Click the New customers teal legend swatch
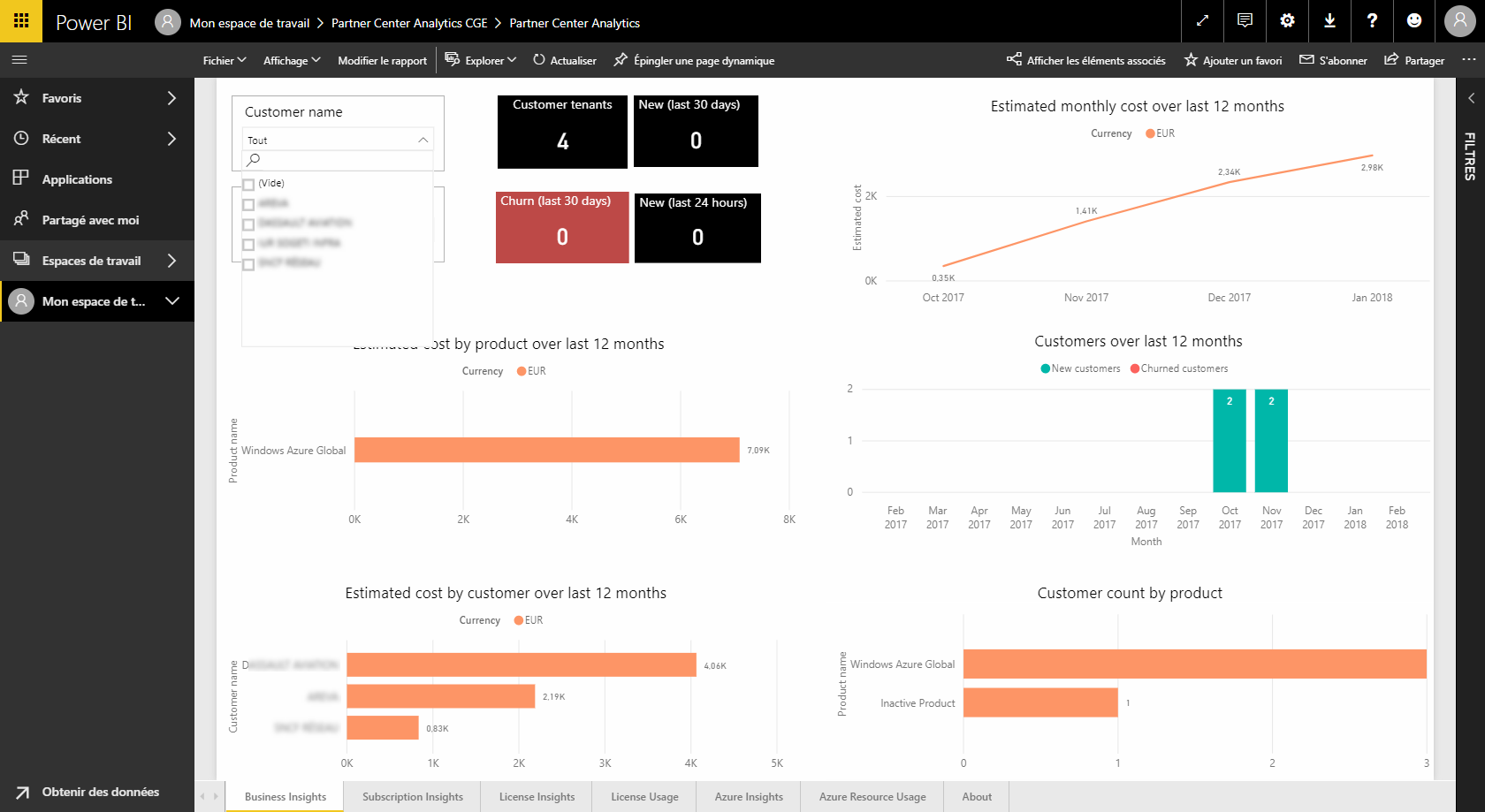This screenshot has width=1485, height=812. (x=1046, y=368)
